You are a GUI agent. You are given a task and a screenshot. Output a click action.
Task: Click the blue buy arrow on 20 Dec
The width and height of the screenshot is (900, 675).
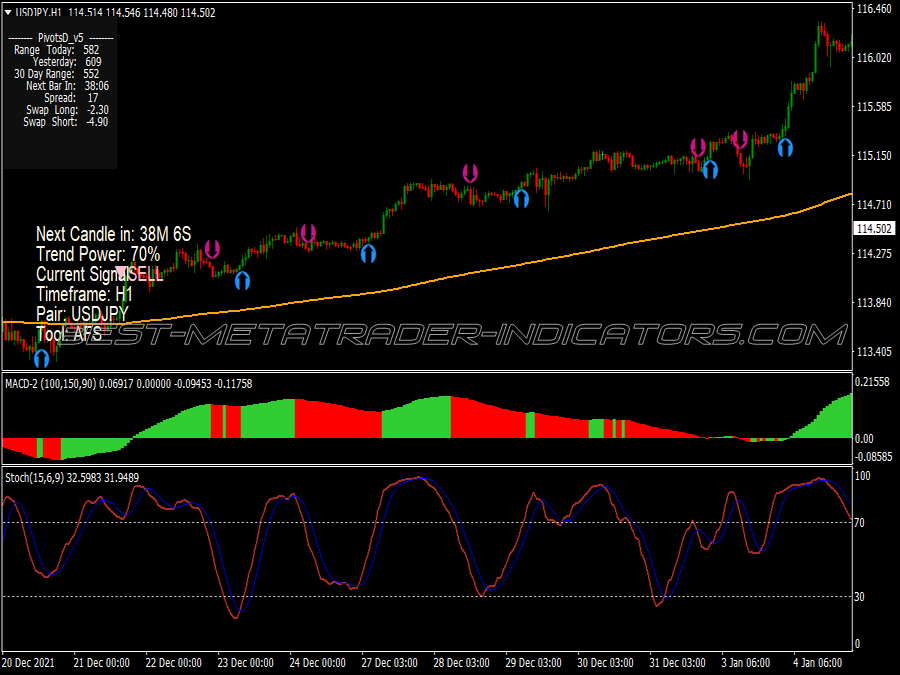point(41,359)
